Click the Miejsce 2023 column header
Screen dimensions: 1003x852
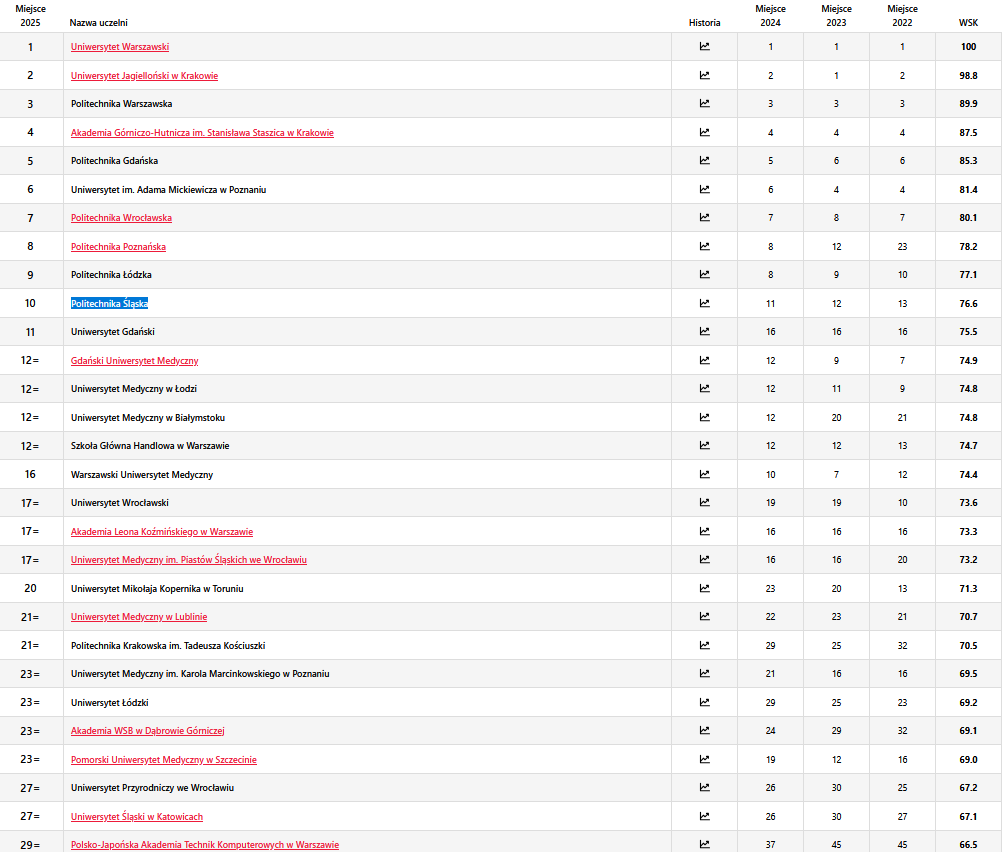(836, 16)
